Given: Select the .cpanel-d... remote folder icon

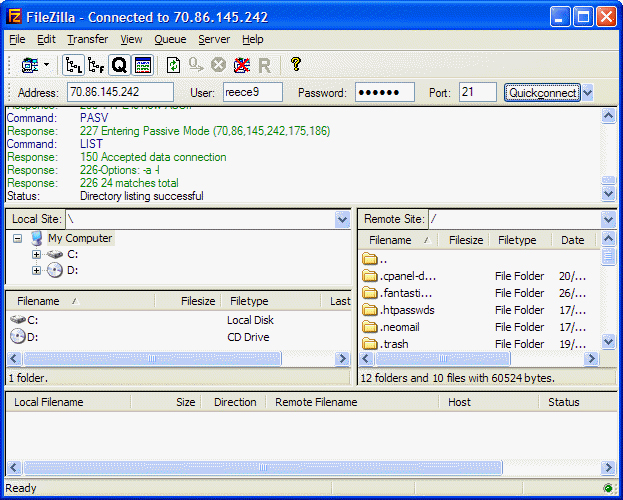Looking at the screenshot, I should pyautogui.click(x=370, y=275).
